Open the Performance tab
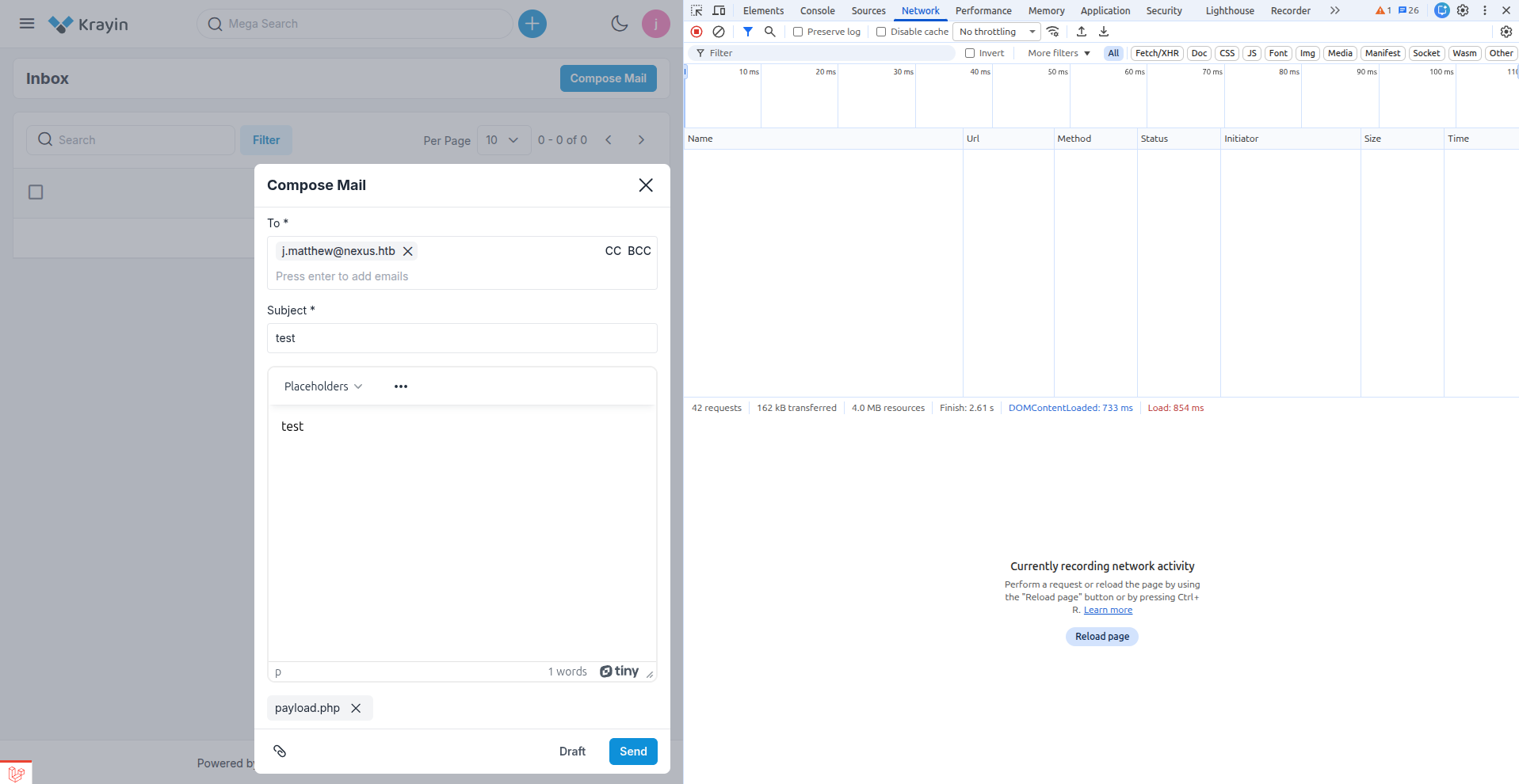 983,10
